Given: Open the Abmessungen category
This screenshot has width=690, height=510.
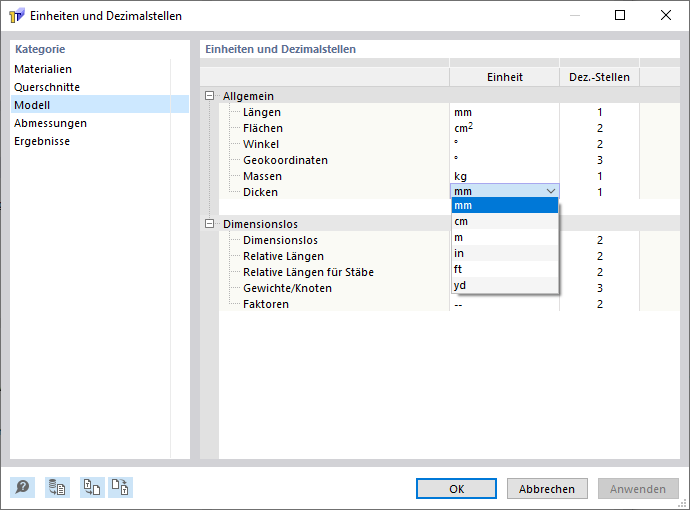Looking at the screenshot, I should 50,123.
